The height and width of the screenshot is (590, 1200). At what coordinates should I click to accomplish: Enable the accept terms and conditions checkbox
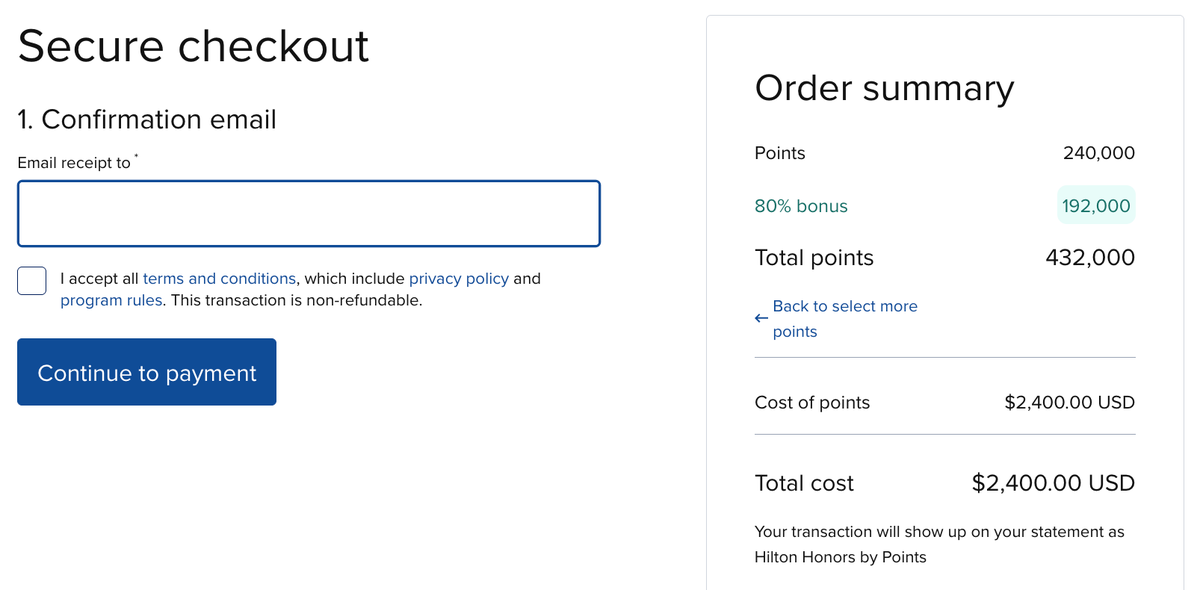(31, 281)
